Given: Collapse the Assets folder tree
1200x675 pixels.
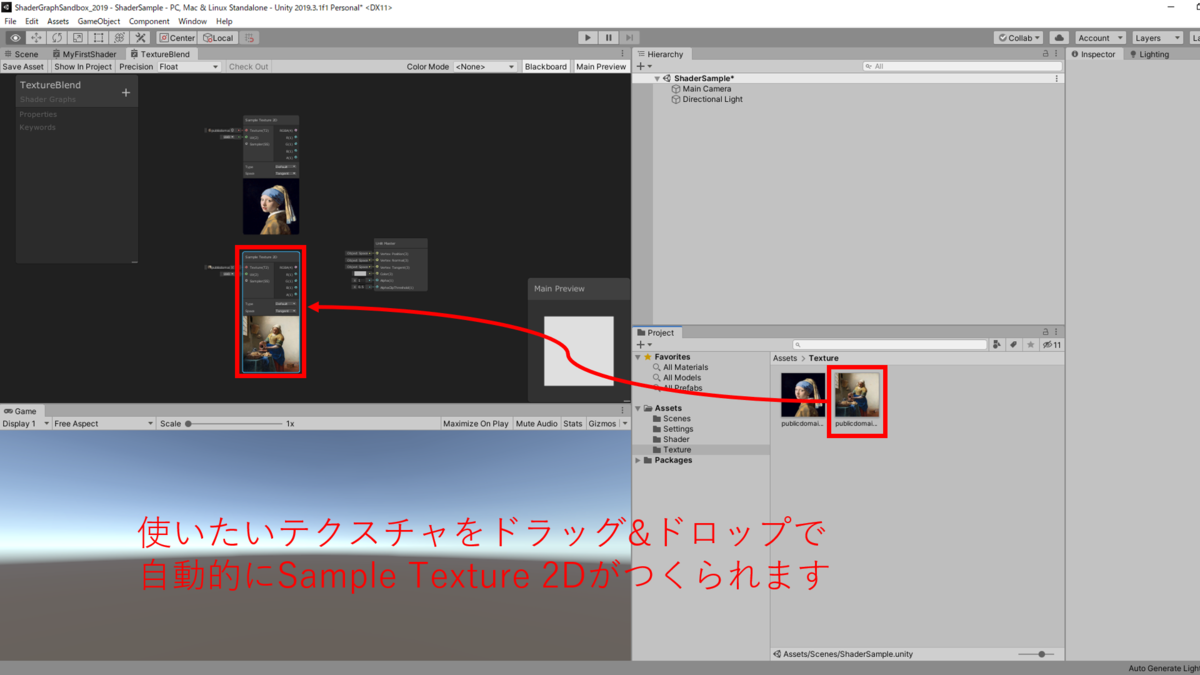Looking at the screenshot, I should 637,408.
